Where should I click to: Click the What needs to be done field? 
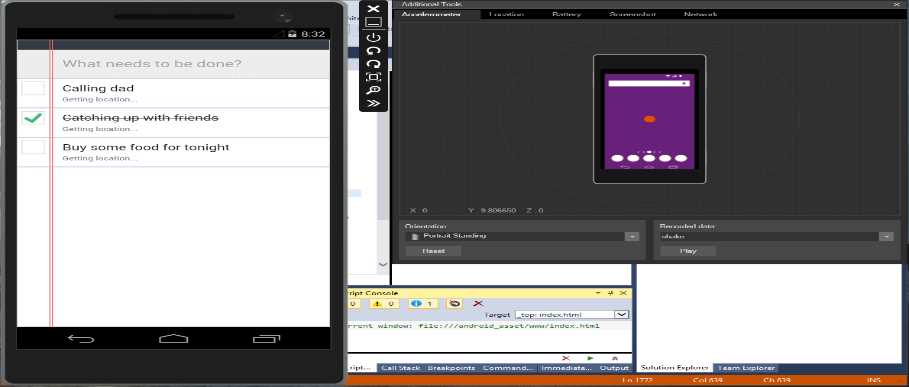pyautogui.click(x=173, y=64)
